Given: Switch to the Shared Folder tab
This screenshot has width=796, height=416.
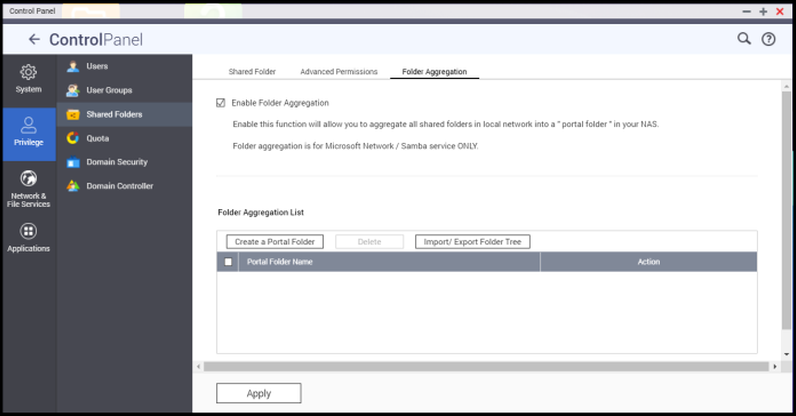Looking at the screenshot, I should point(252,72).
